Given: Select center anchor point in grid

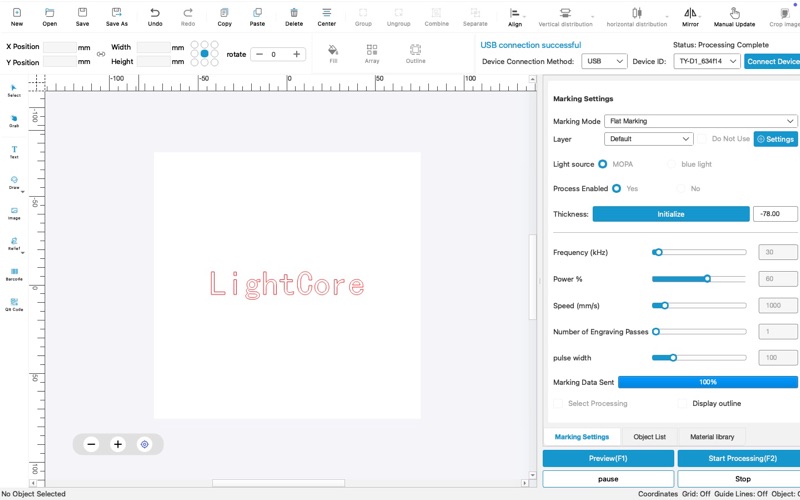Looking at the screenshot, I should point(205,54).
